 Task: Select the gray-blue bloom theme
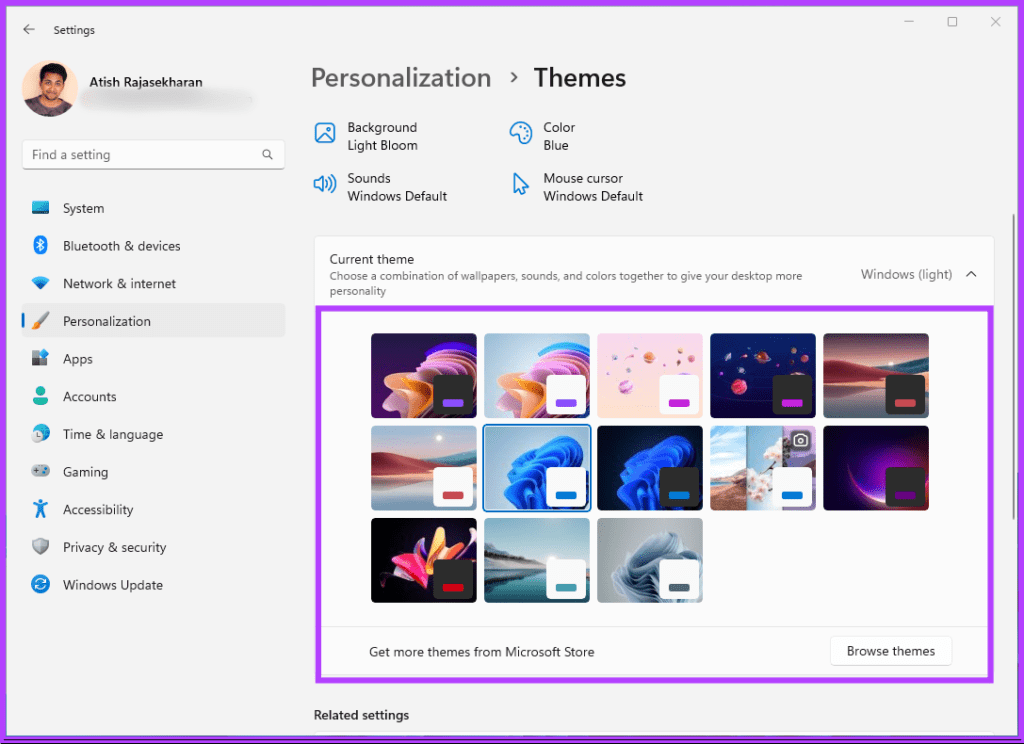pyautogui.click(x=650, y=560)
